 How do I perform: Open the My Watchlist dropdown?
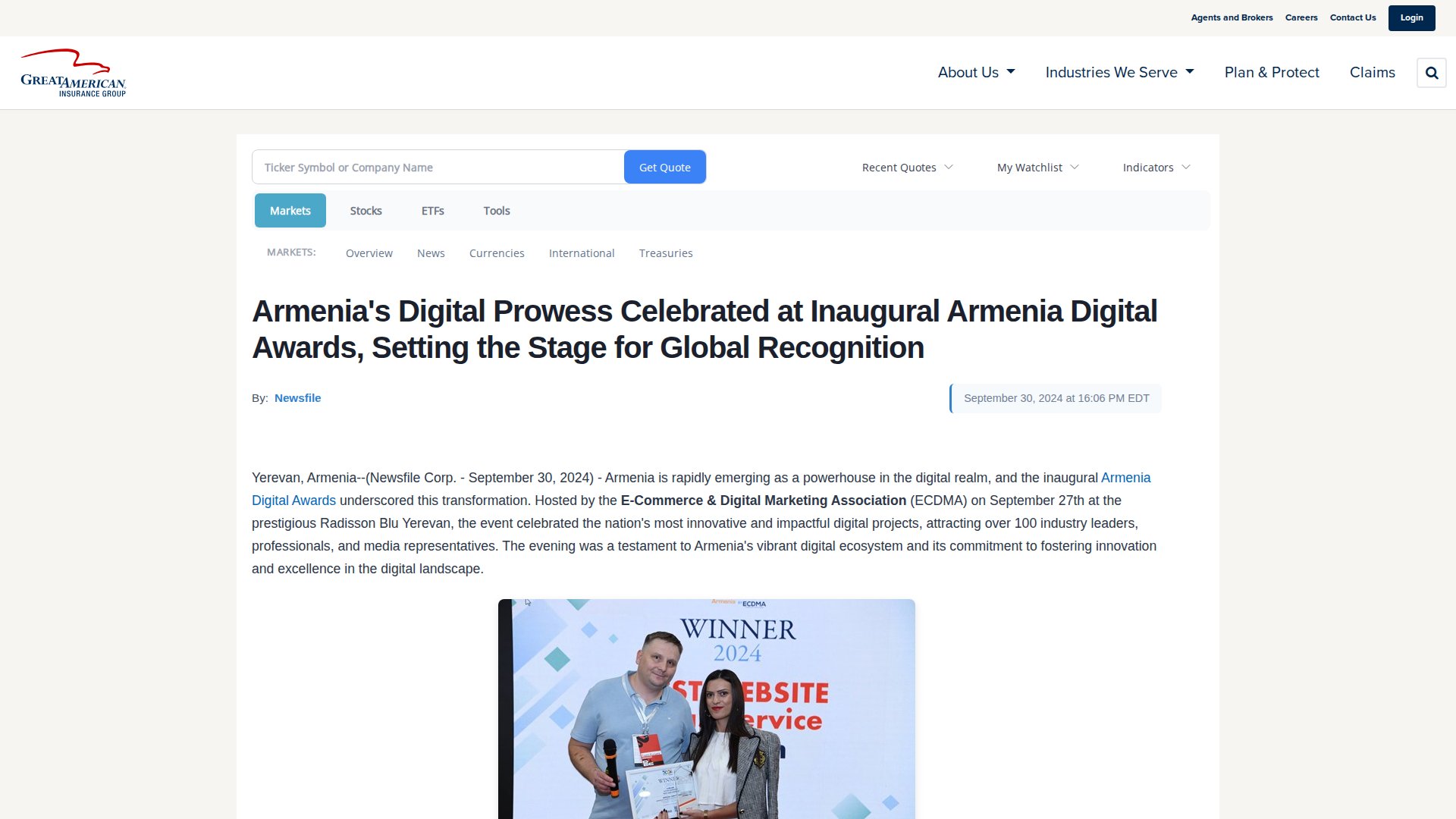[x=1037, y=168]
